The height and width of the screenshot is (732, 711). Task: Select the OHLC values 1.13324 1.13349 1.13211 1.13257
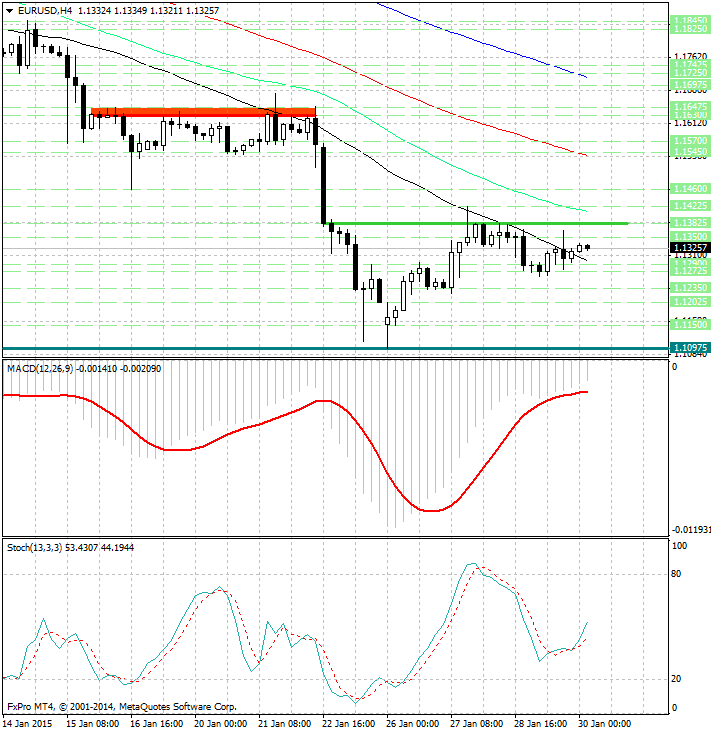pyautogui.click(x=148, y=10)
